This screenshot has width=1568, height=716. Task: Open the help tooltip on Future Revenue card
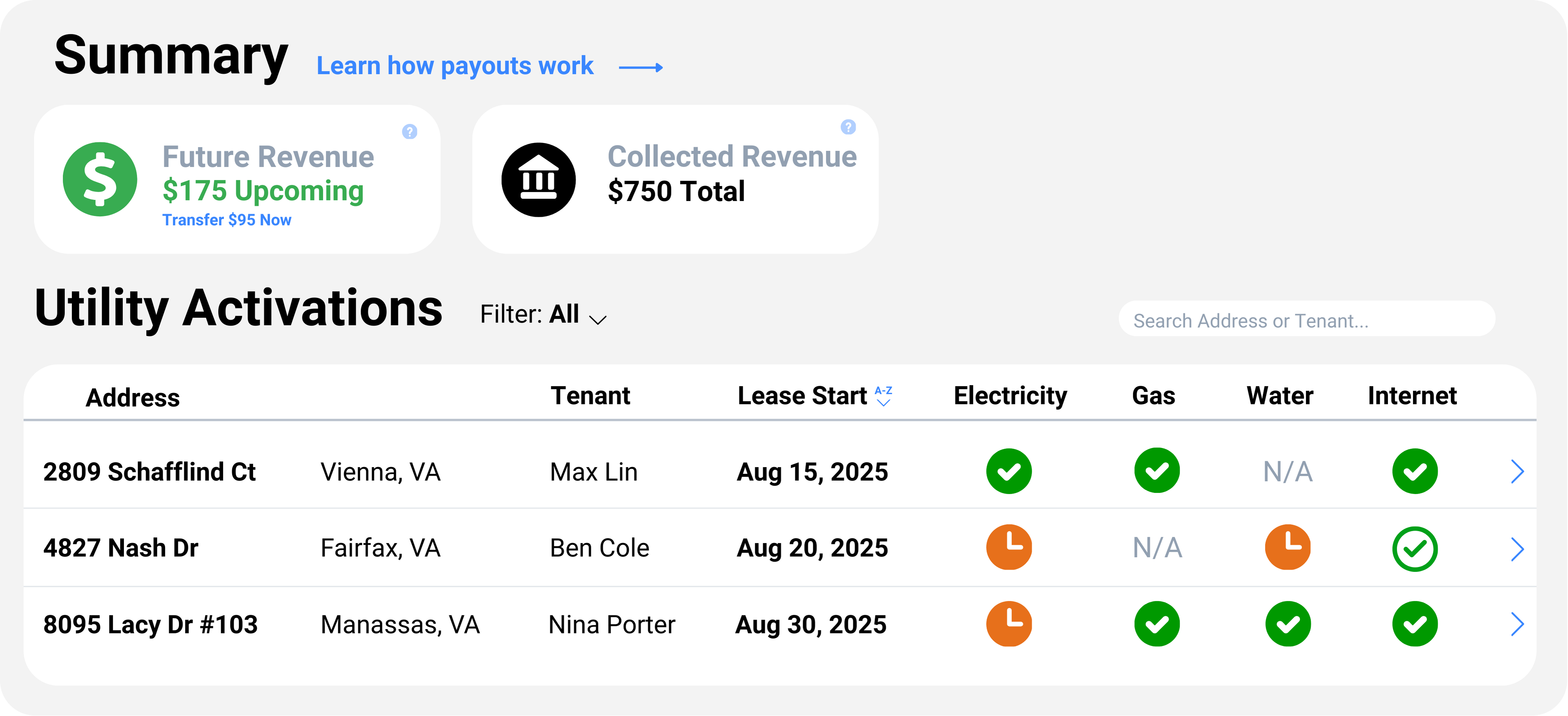pyautogui.click(x=410, y=131)
